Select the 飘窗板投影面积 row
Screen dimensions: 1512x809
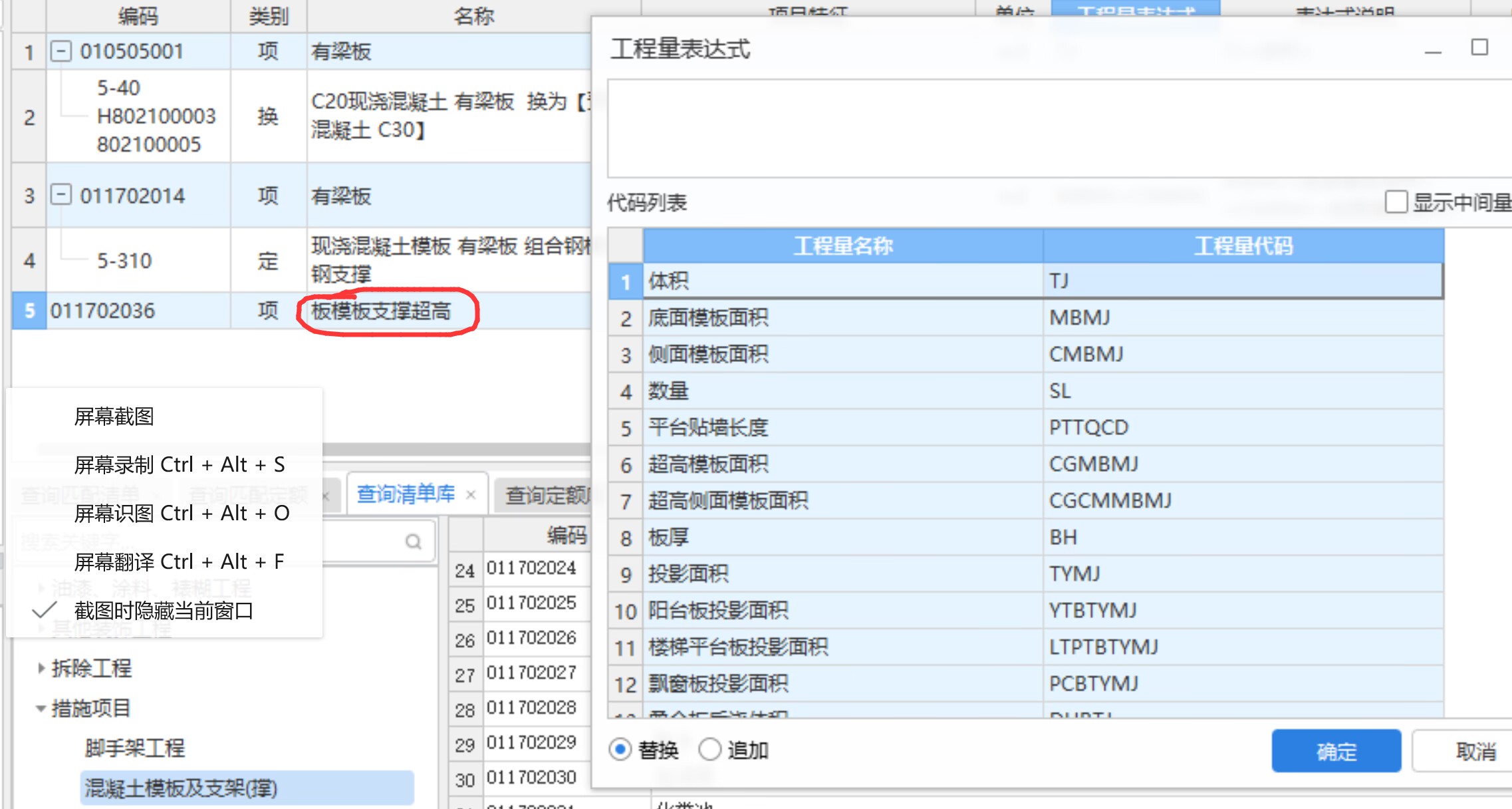pos(1026,683)
